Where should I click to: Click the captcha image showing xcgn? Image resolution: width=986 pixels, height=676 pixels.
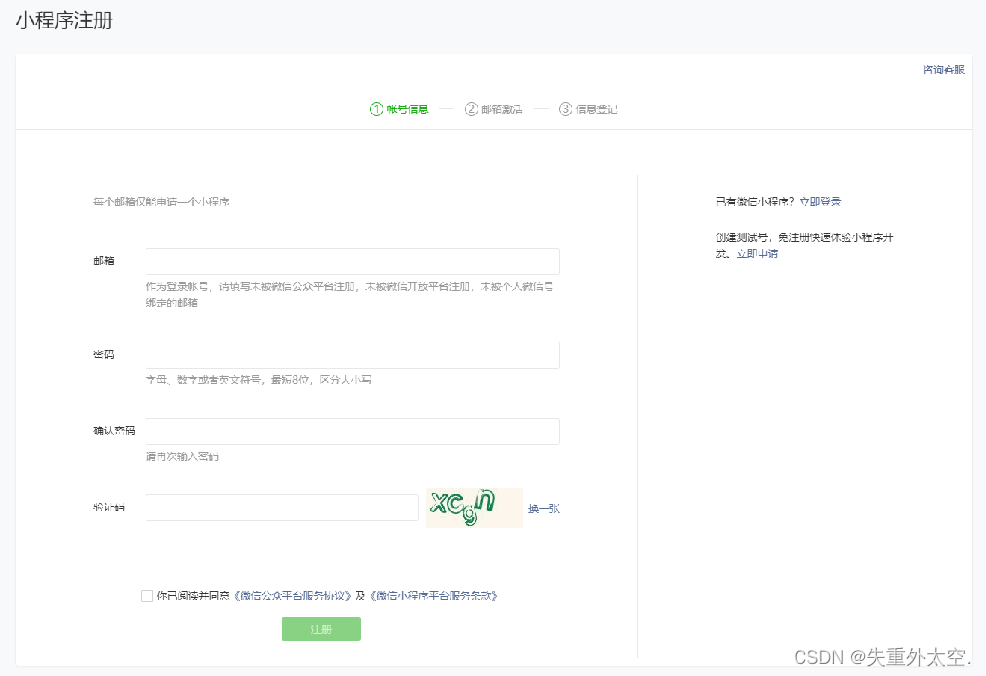(x=473, y=507)
